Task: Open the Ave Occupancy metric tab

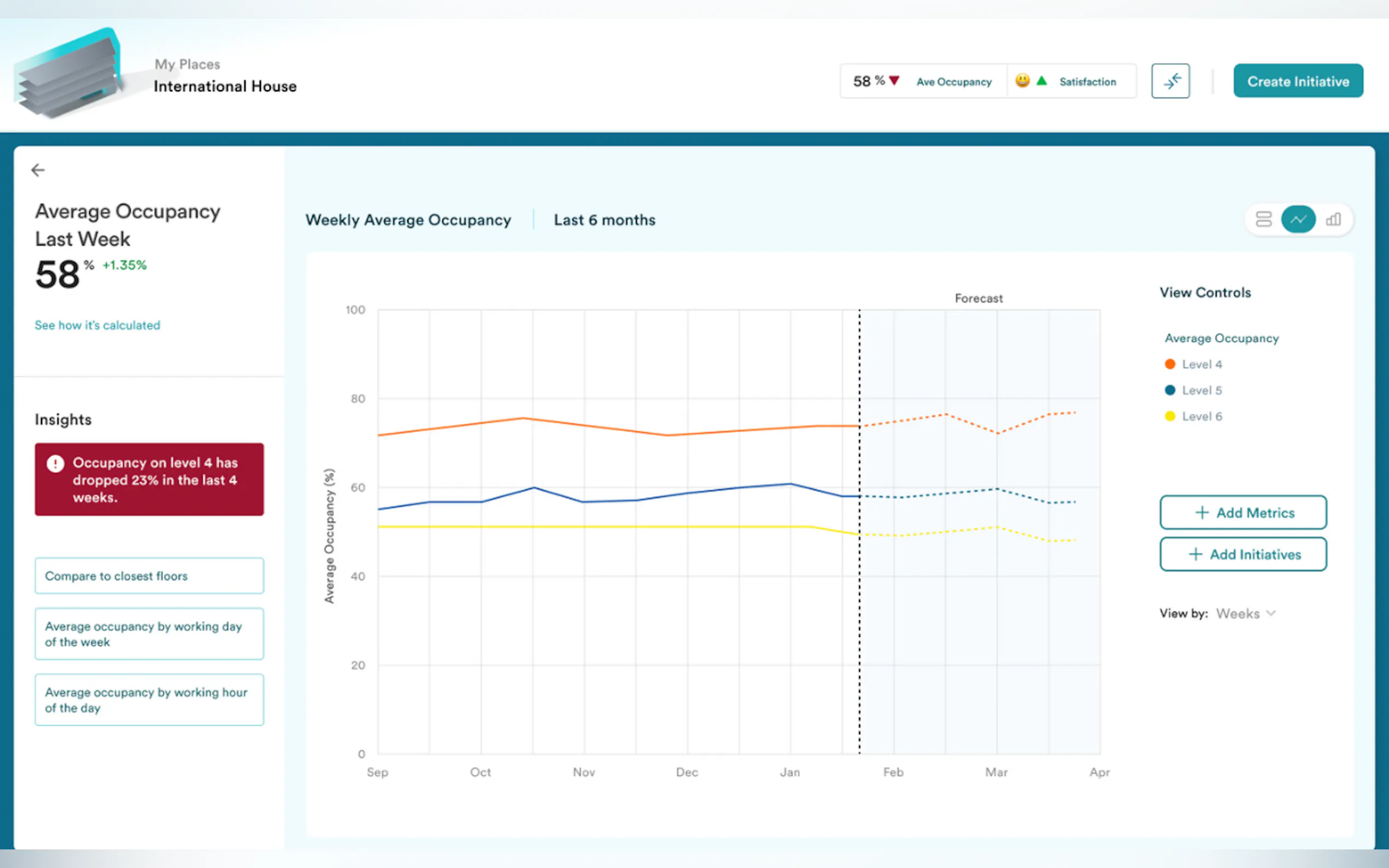Action: (954, 81)
